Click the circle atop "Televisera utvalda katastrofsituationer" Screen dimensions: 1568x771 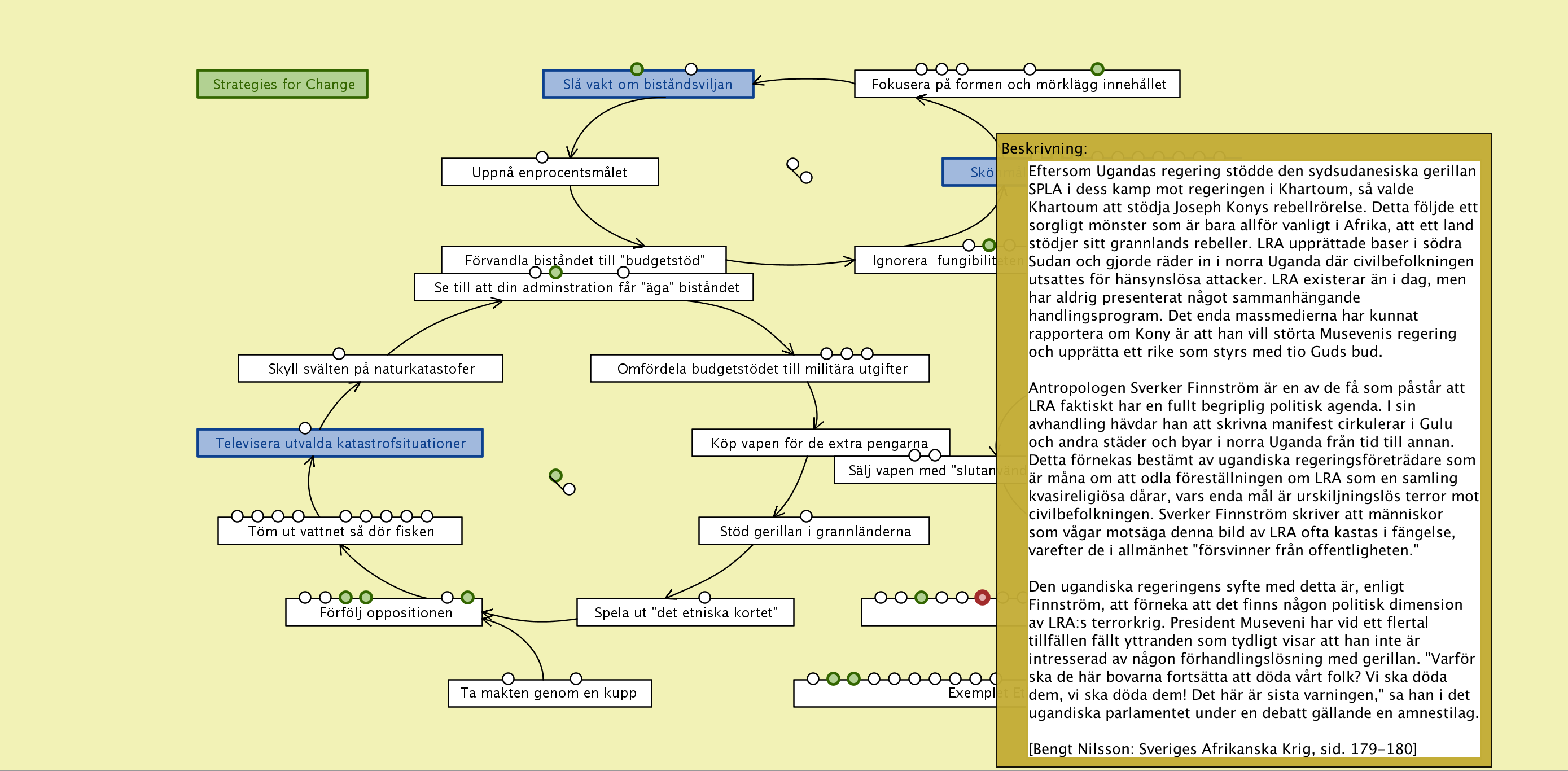305,428
